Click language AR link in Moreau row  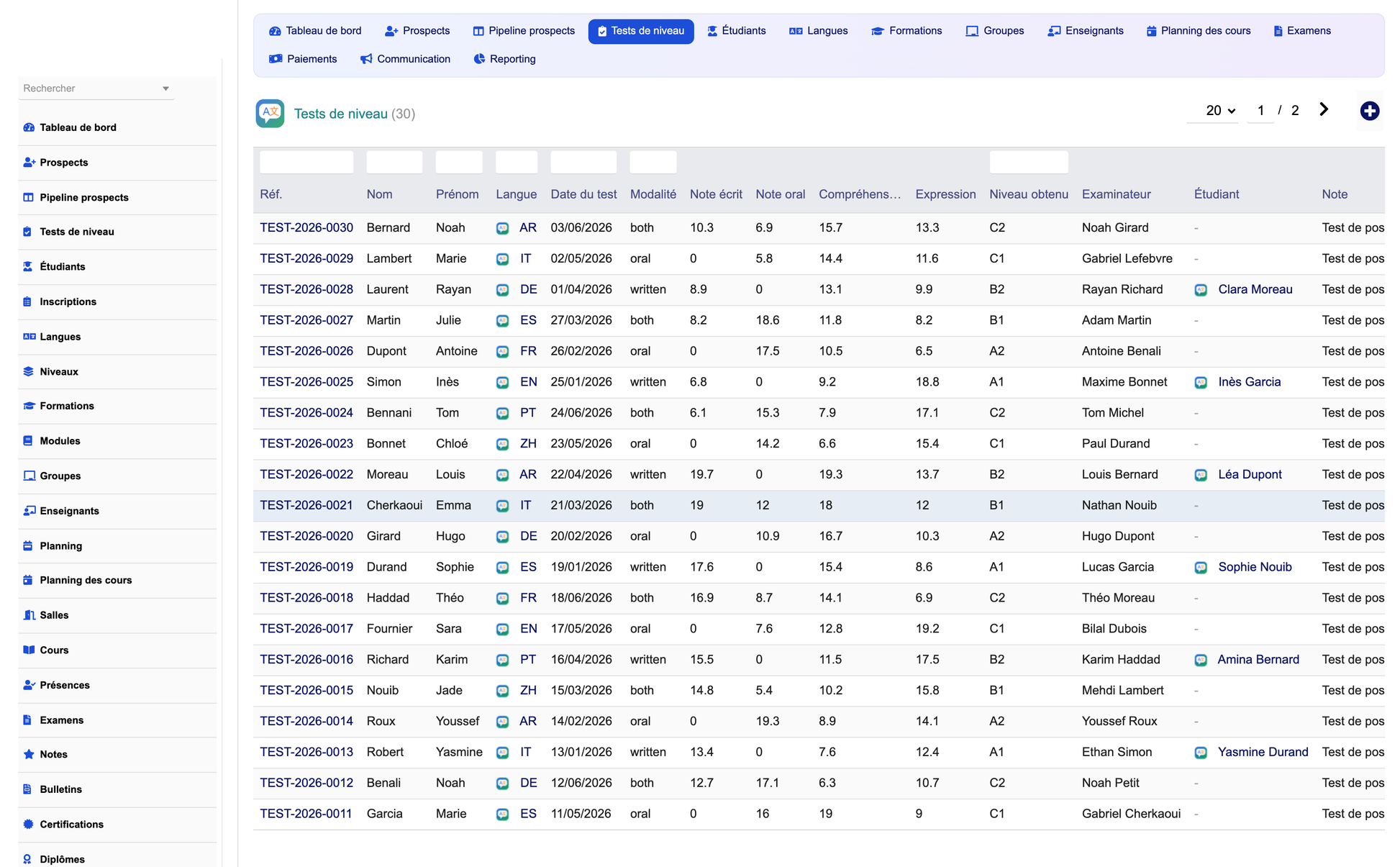(x=528, y=475)
